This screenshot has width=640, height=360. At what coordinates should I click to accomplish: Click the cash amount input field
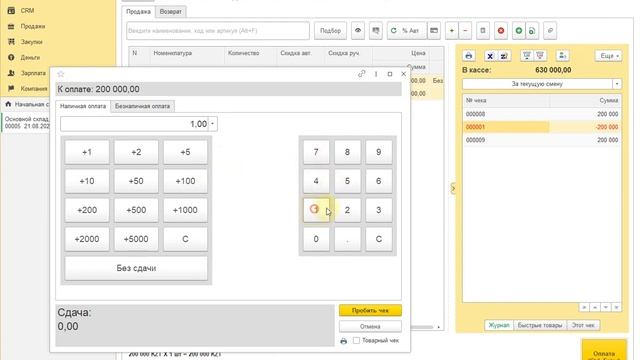click(134, 124)
